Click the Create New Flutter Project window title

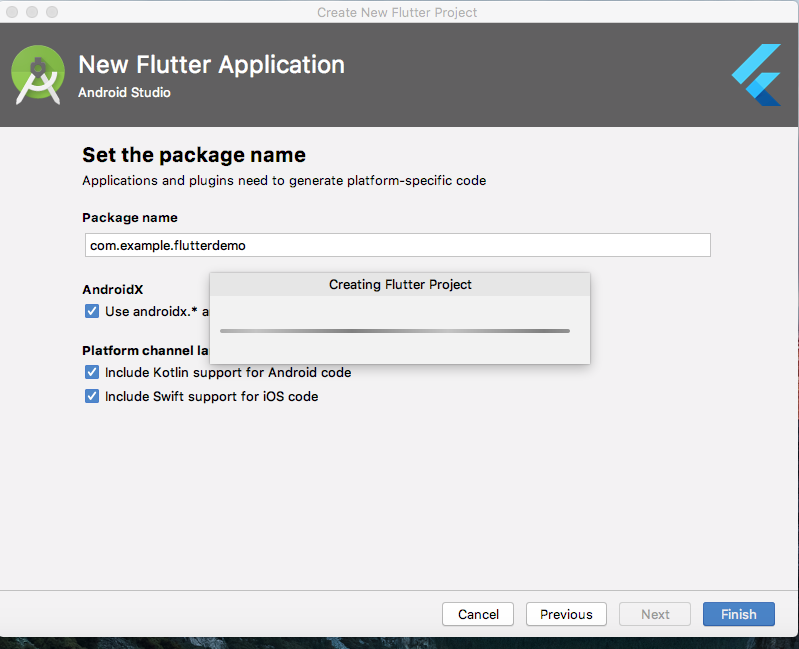point(397,12)
